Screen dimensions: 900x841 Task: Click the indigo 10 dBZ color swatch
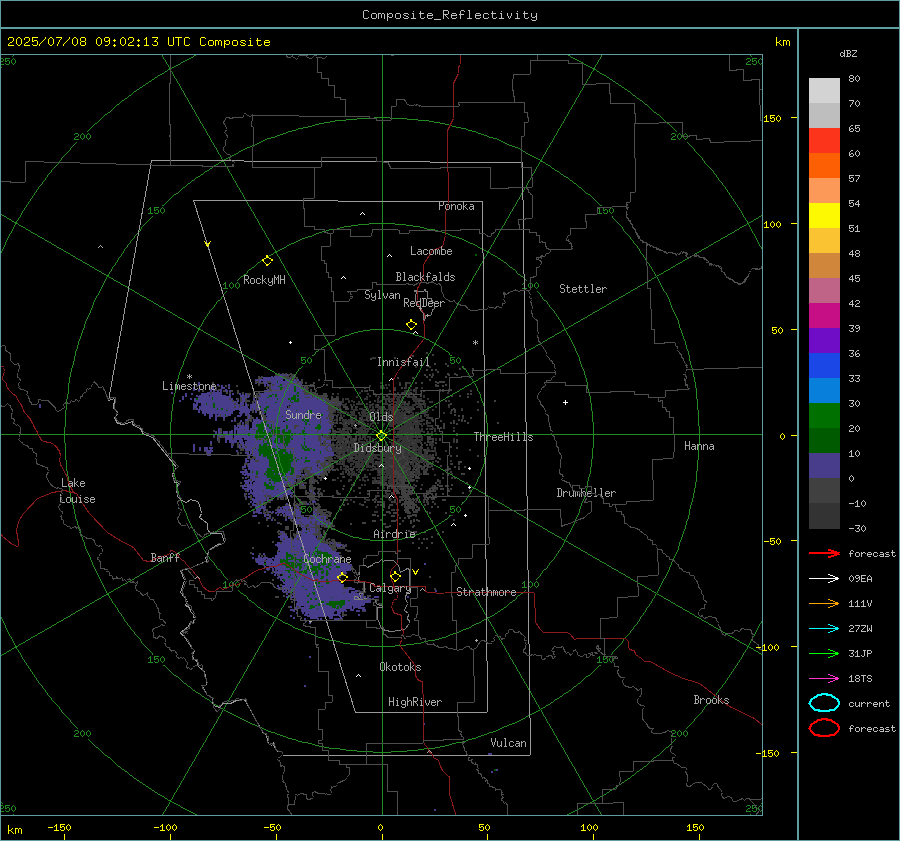pyautogui.click(x=824, y=465)
